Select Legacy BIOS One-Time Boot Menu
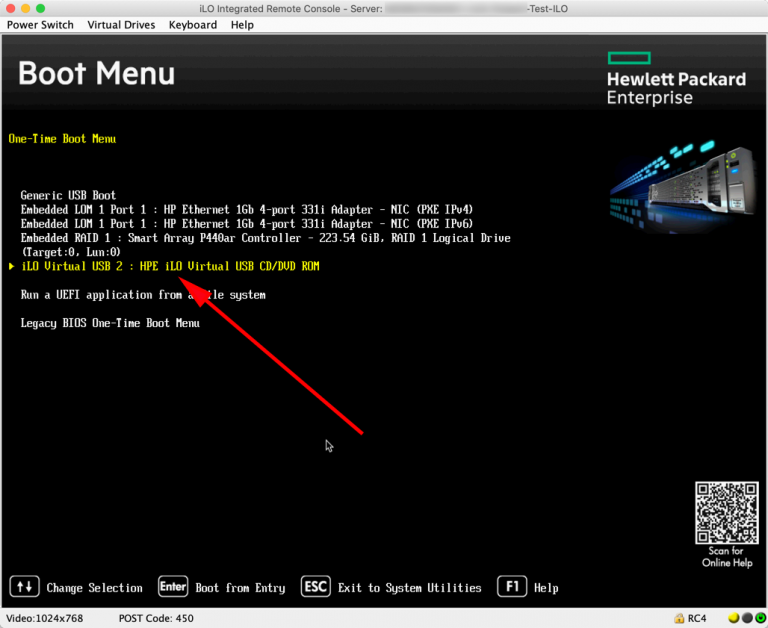The image size is (768, 628). [x=110, y=323]
